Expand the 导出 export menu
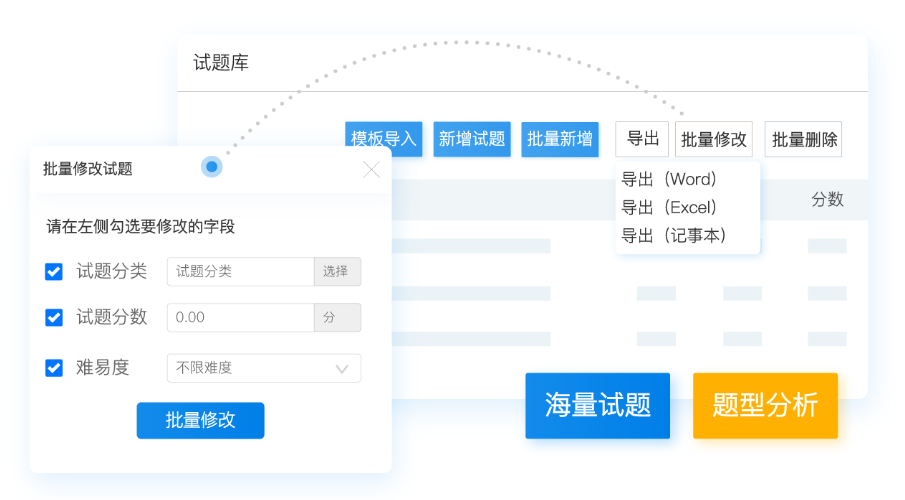Screen dimensions: 905x500 click(642, 139)
